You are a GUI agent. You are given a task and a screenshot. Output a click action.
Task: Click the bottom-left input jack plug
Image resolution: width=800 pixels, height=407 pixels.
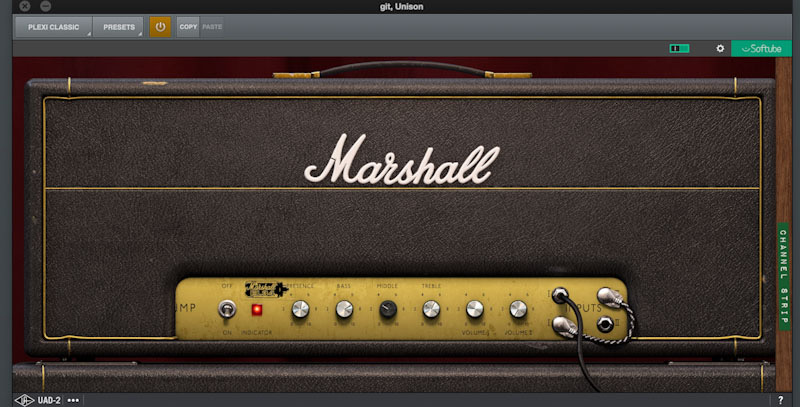[564, 325]
